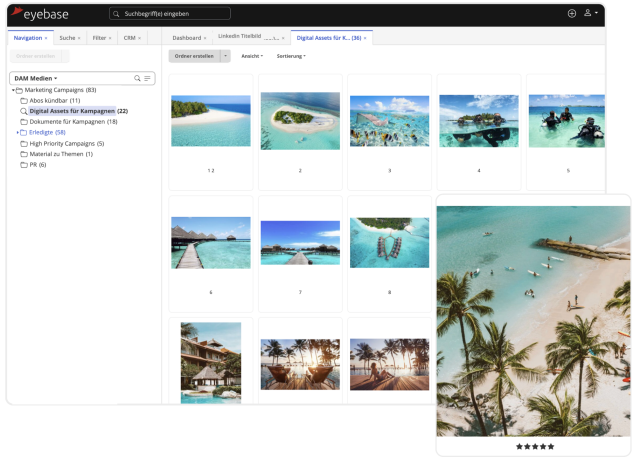Click the five-star rating on the beach preview
Image resolution: width=640 pixels, height=464 pixels.
[x=534, y=446]
